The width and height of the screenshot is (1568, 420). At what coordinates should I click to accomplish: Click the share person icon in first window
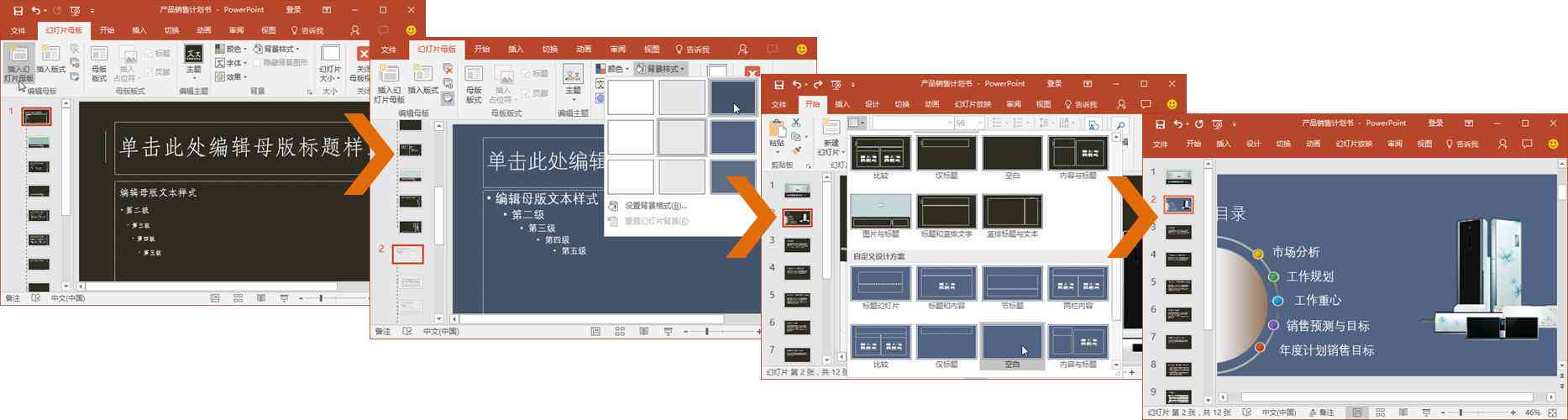pos(355,30)
